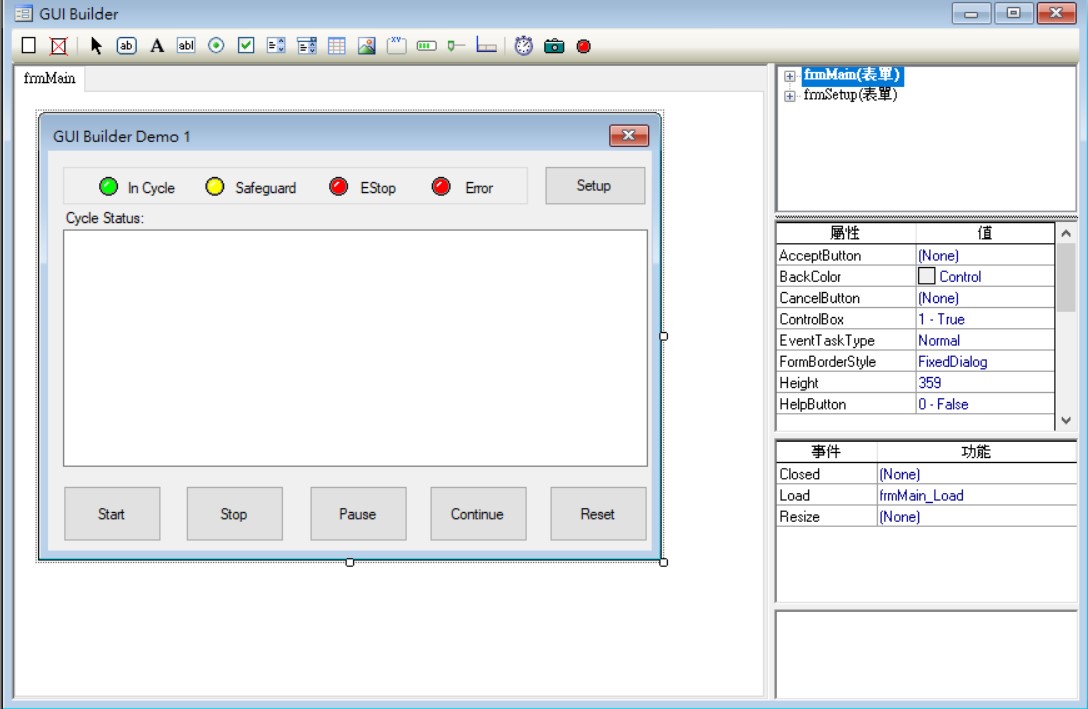
Task: Click the grid table control tool
Action: (337, 46)
